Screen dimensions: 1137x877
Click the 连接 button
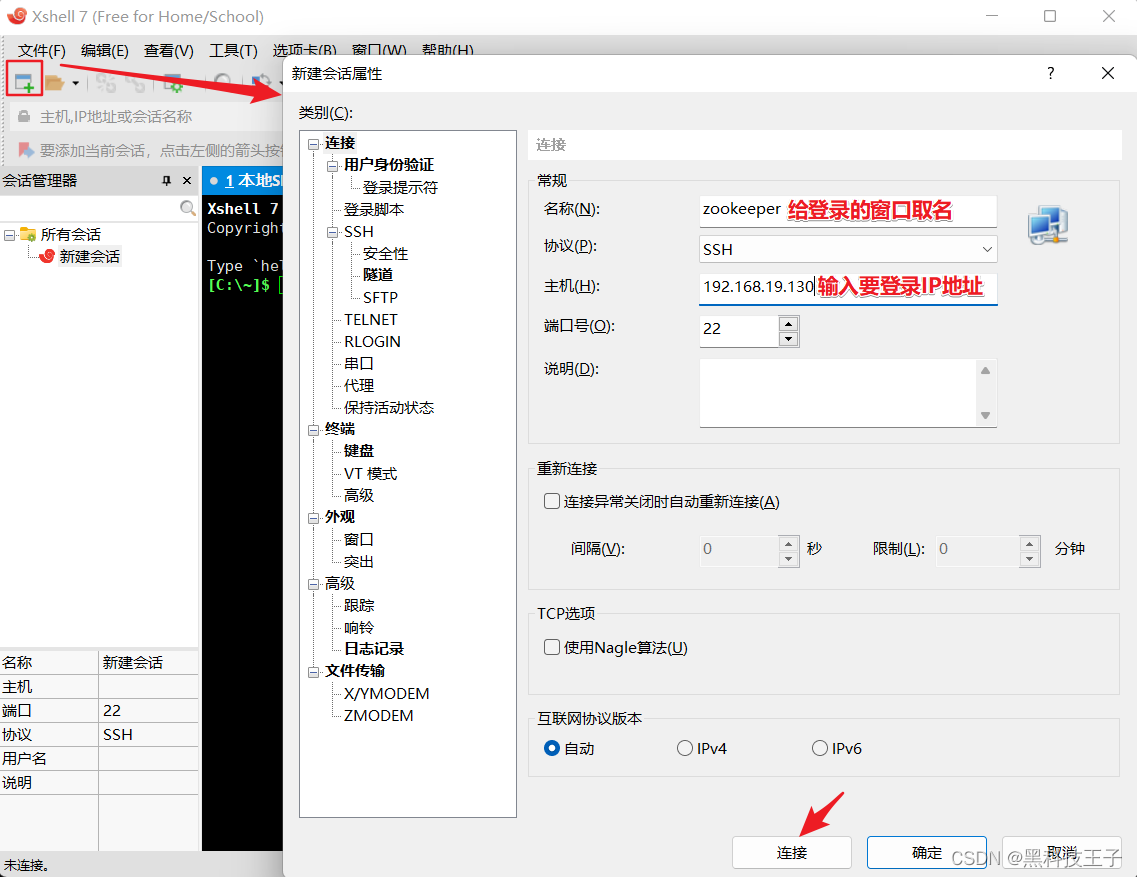pos(792,852)
